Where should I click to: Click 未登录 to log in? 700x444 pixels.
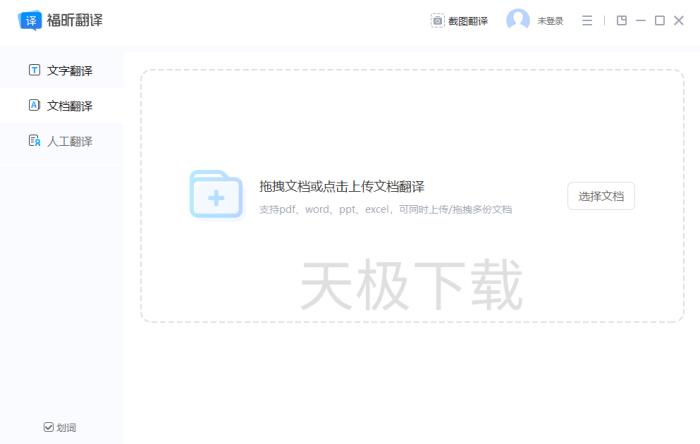pos(550,21)
